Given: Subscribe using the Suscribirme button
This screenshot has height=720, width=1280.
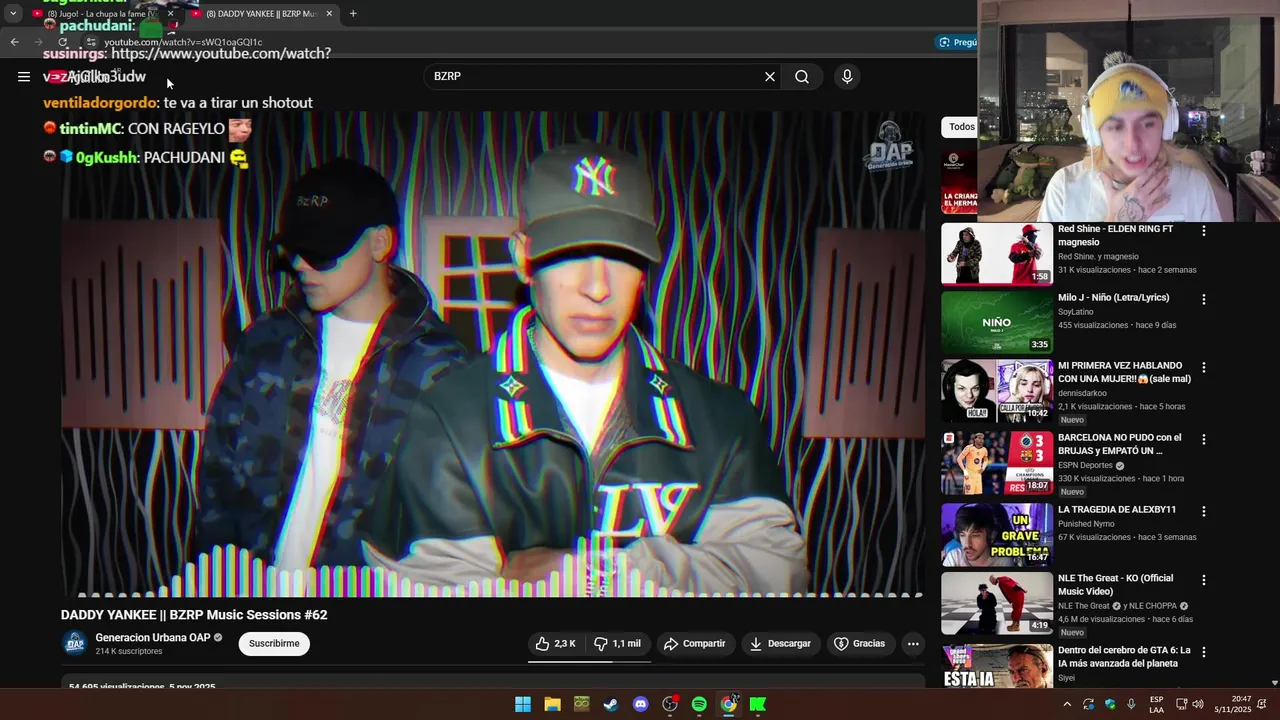Looking at the screenshot, I should tap(274, 644).
